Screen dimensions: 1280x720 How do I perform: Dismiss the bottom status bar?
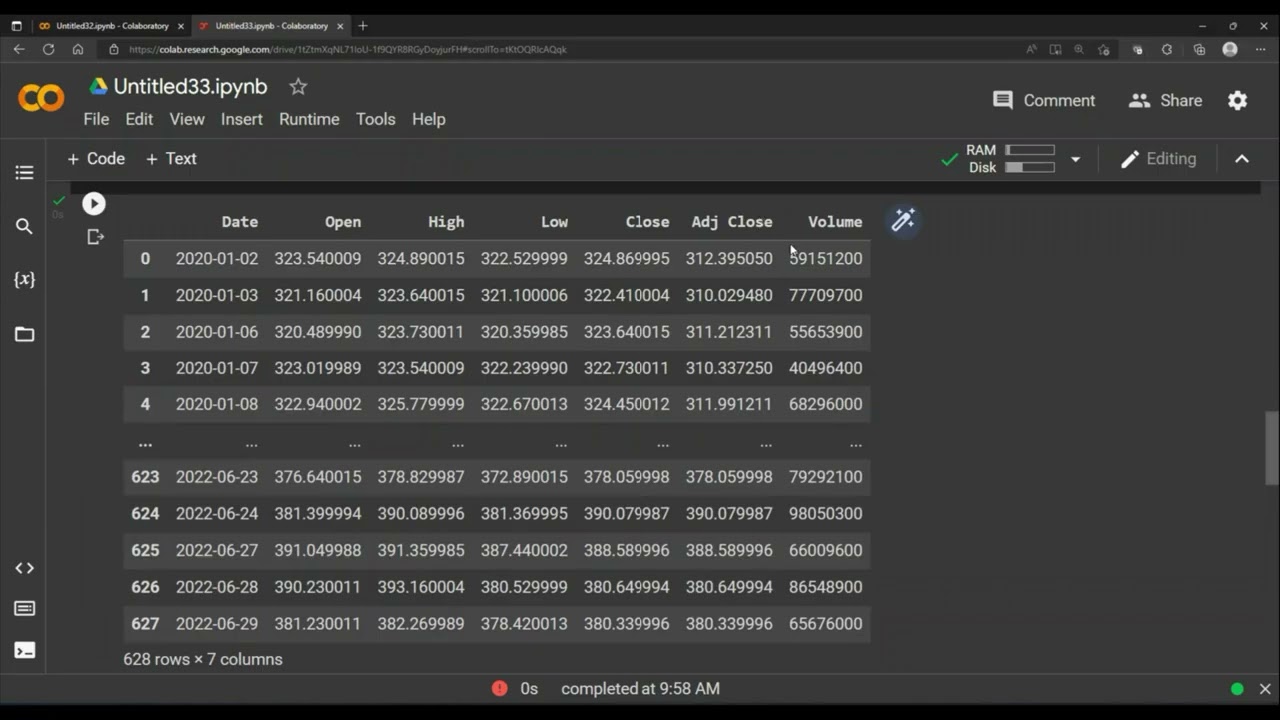(1265, 689)
